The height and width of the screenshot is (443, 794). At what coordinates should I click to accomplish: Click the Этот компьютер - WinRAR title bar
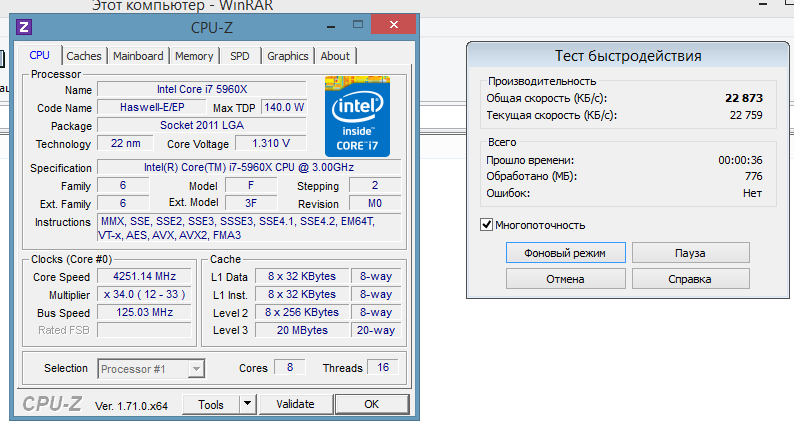pyautogui.click(x=182, y=6)
